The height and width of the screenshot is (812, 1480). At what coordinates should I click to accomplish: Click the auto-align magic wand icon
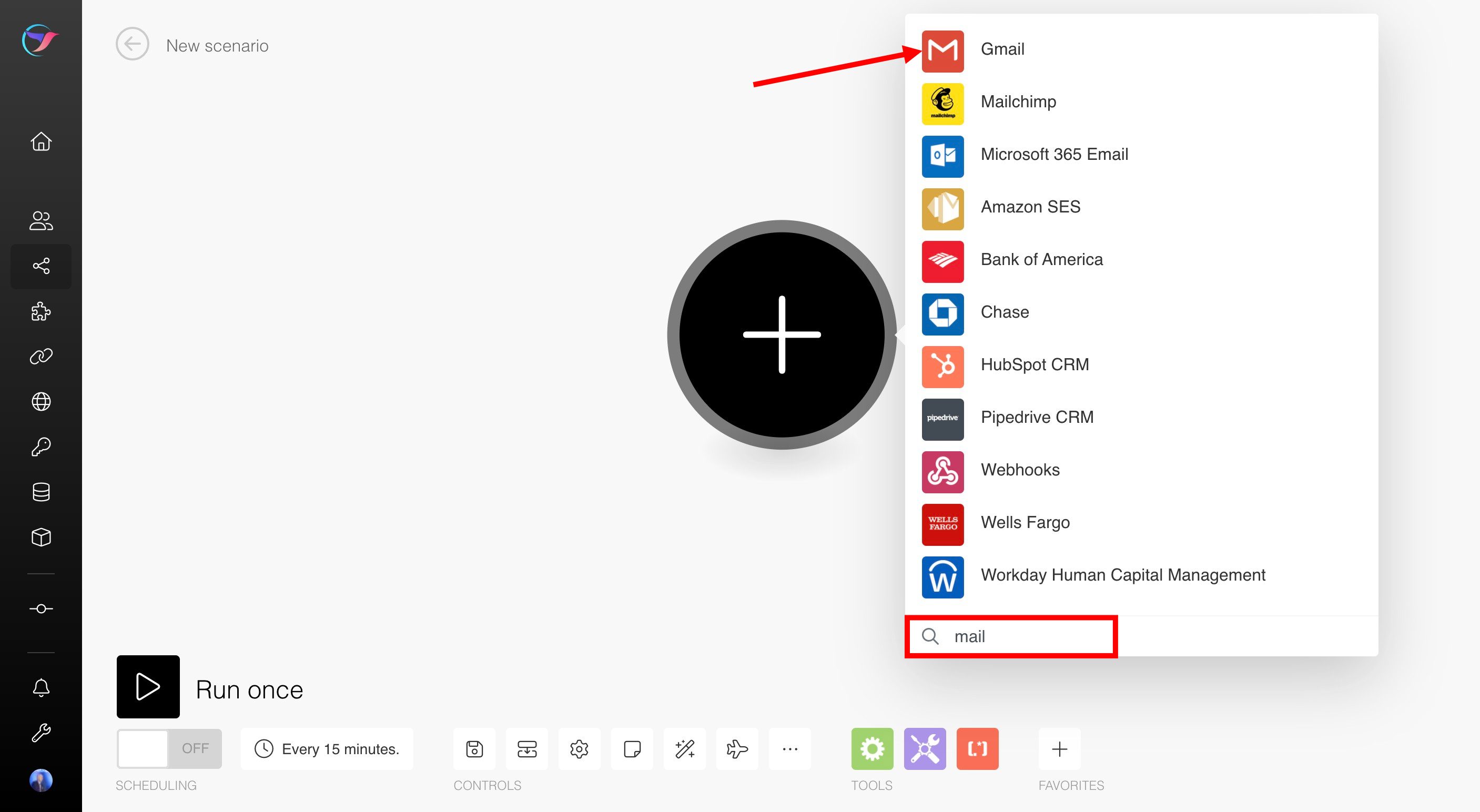[684, 749]
